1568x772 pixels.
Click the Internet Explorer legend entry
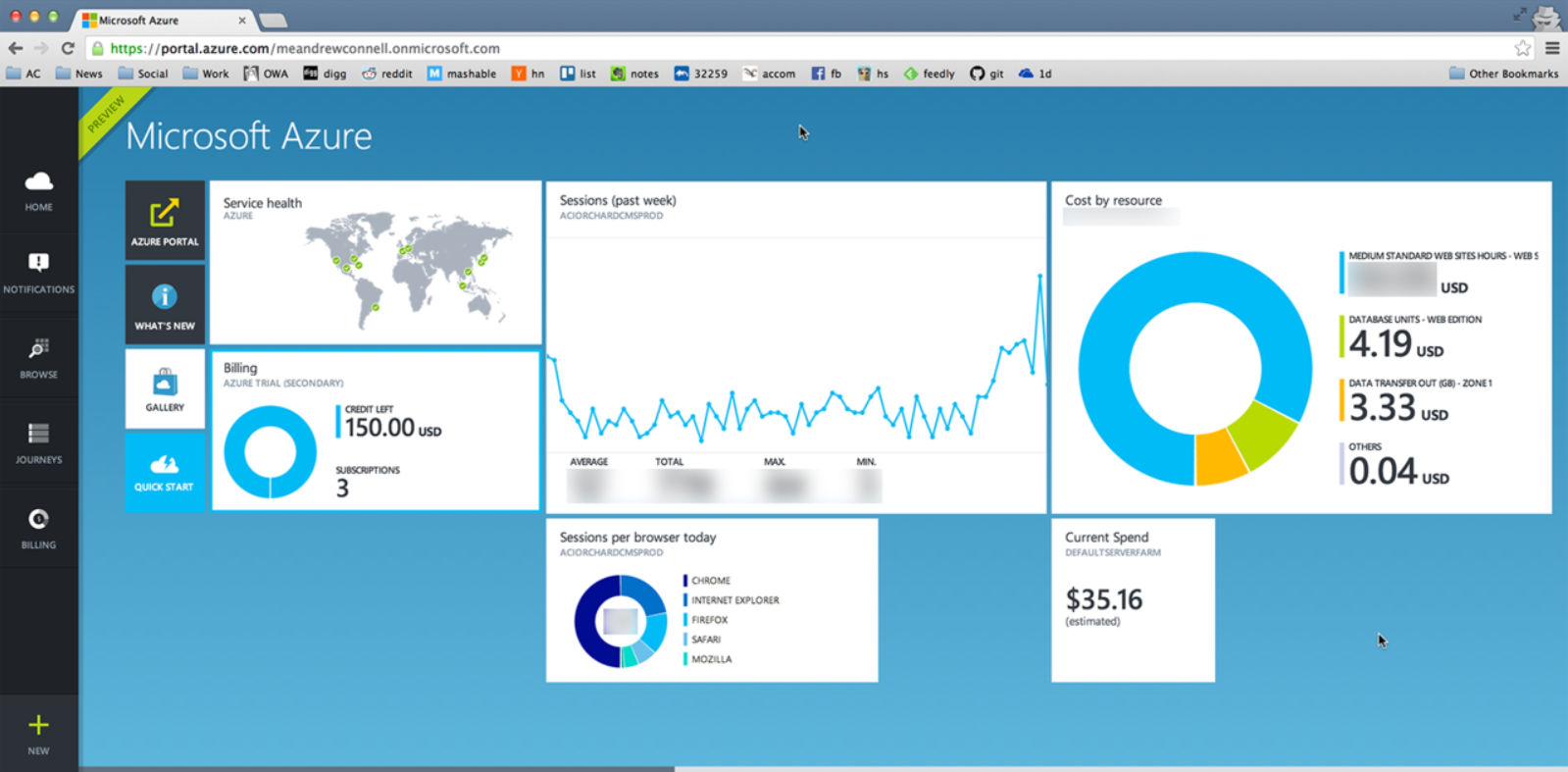coord(731,599)
